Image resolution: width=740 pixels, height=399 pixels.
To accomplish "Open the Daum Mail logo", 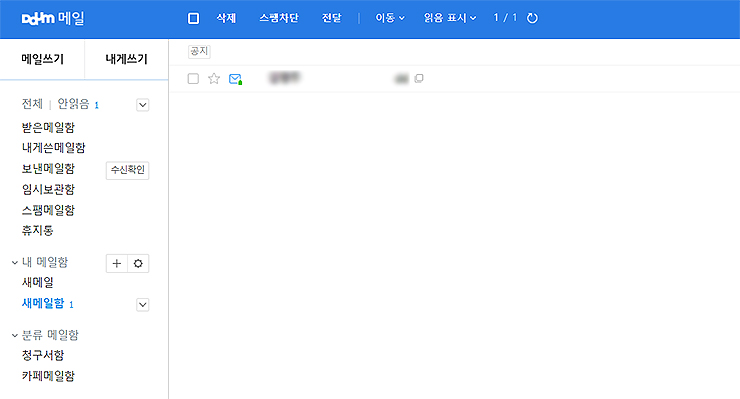I will tap(53, 18).
